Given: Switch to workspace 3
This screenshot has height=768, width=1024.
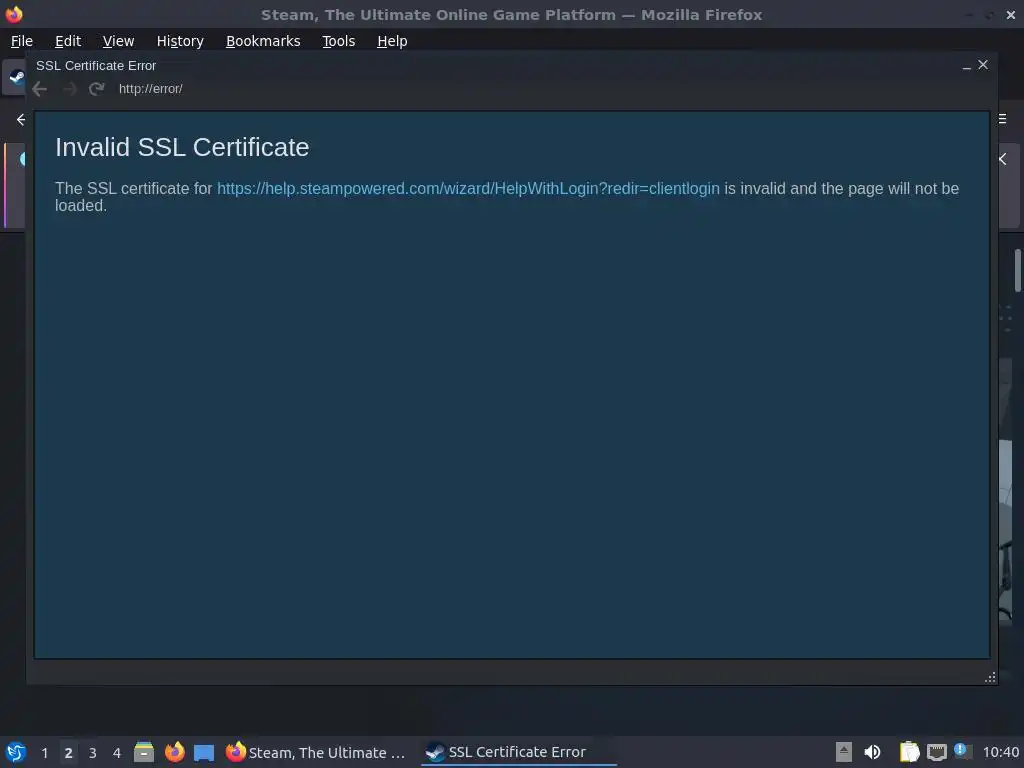Looking at the screenshot, I should click(93, 753).
